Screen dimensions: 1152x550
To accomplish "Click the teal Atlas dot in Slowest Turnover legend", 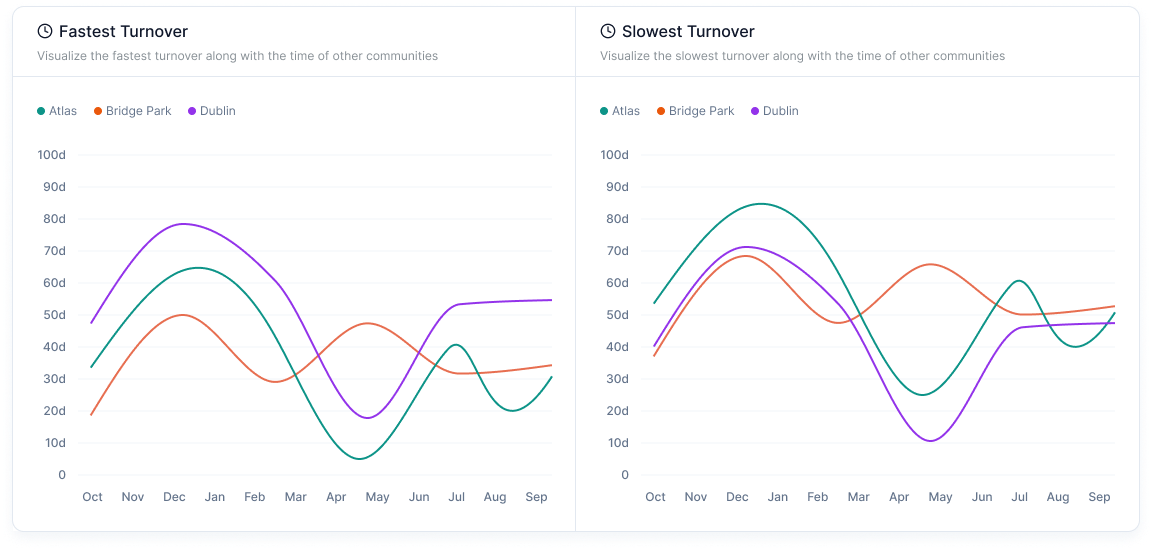I will click(x=604, y=111).
